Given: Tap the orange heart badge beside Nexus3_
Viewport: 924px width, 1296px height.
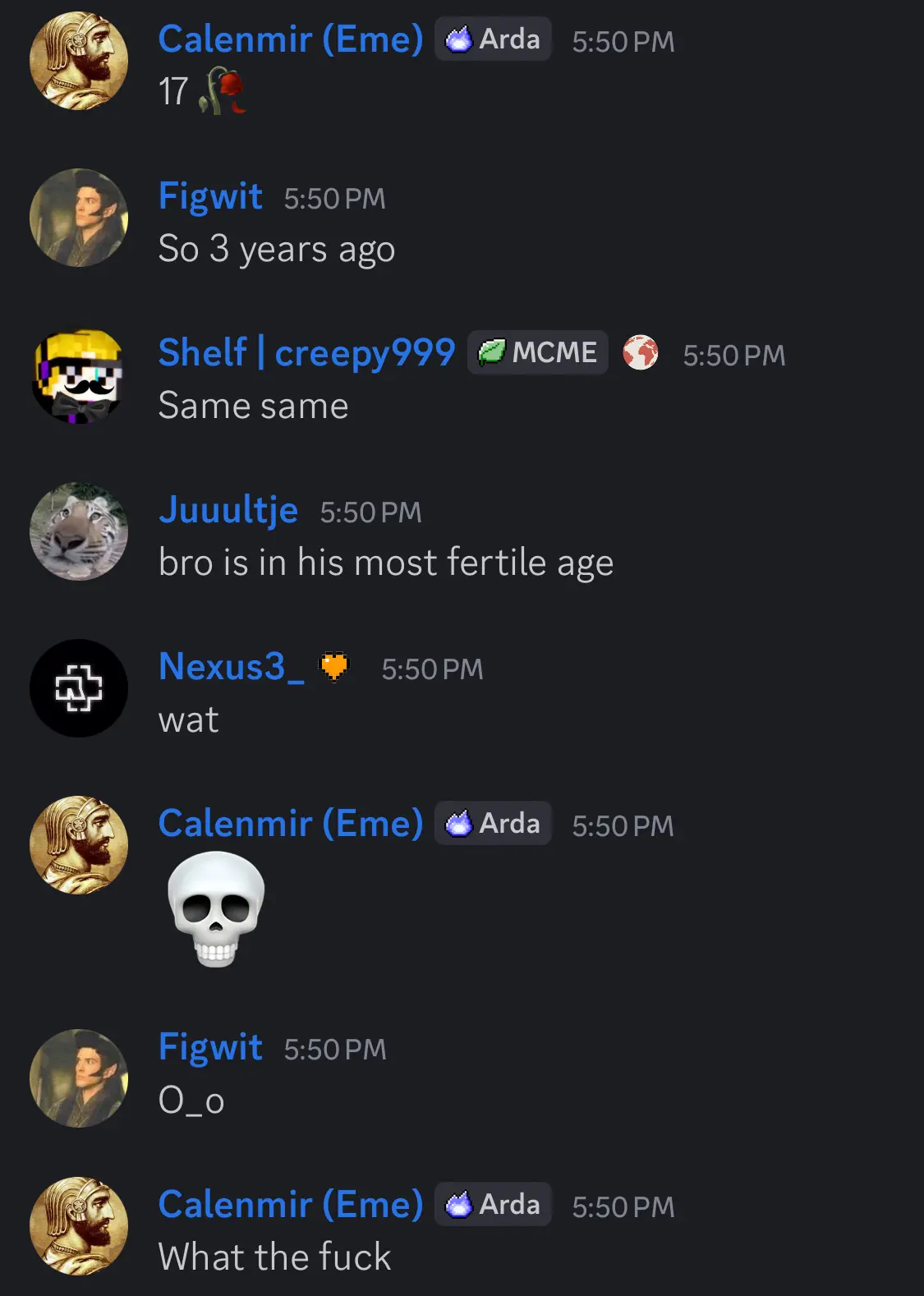Looking at the screenshot, I should click(x=334, y=667).
